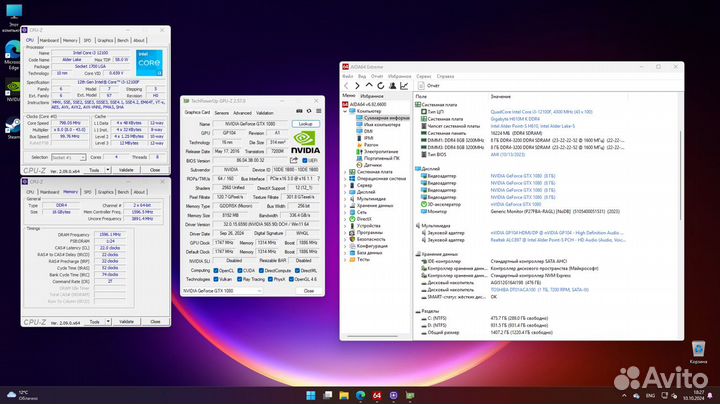720x404 pixels.
Task: Toggle the OpenGL 4.6 checkbox in GPU-Z
Action: click(x=291, y=279)
